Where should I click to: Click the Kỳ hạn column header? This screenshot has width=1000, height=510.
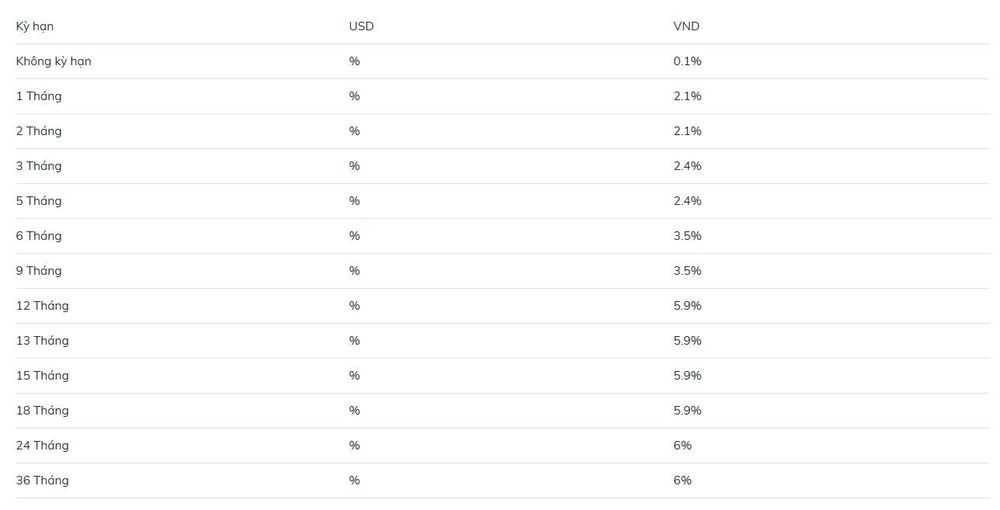point(34,26)
